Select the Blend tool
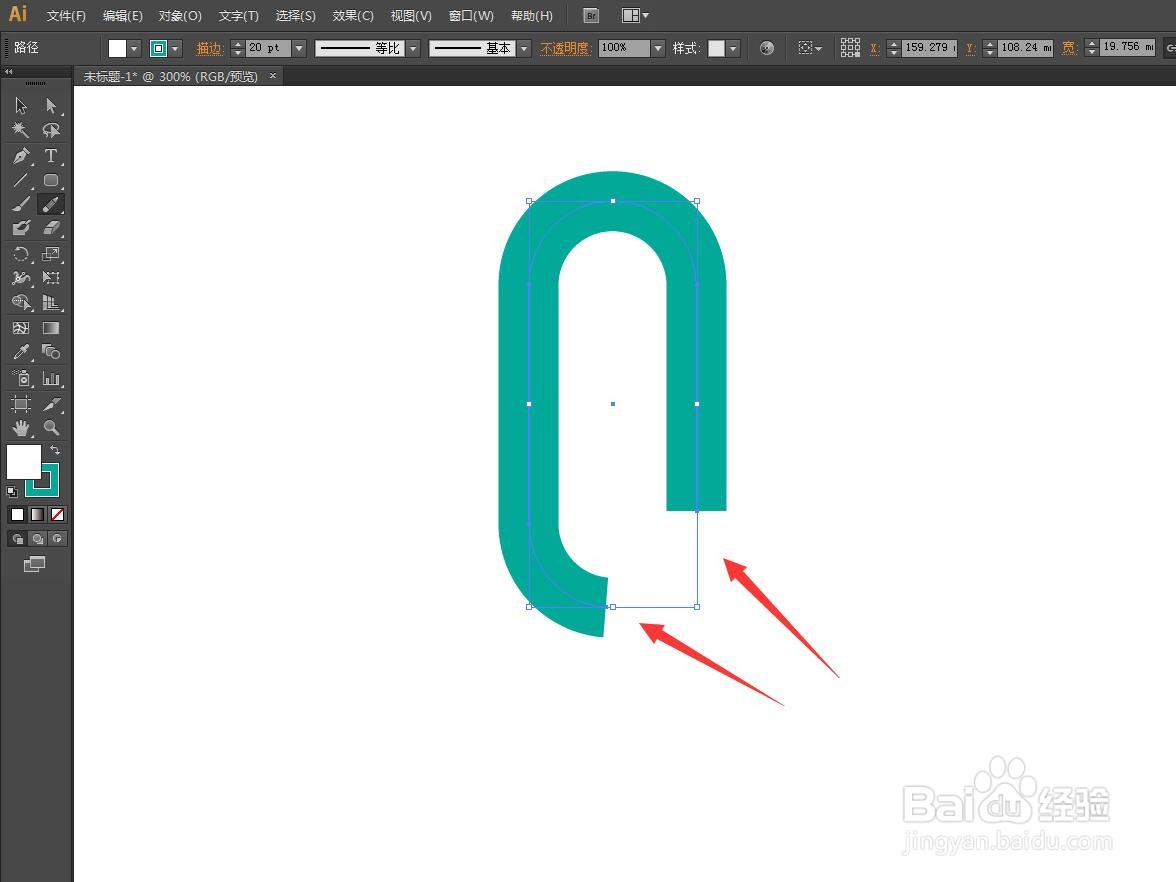The height and width of the screenshot is (882, 1176). (x=50, y=352)
